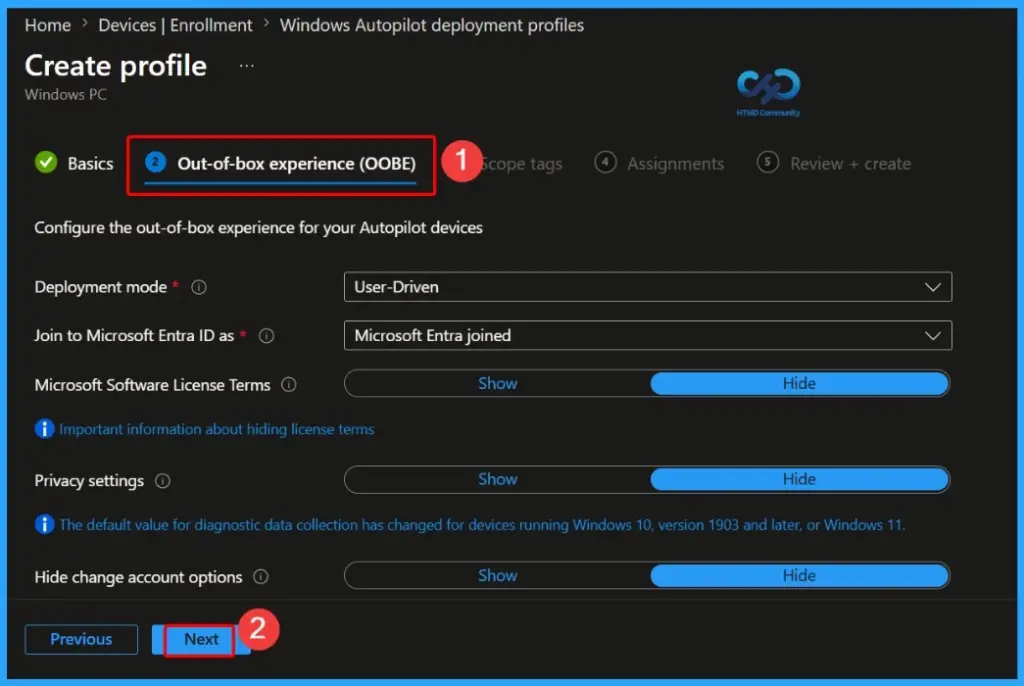Click the Deployment mode label text
The height and width of the screenshot is (686, 1024).
coord(101,287)
